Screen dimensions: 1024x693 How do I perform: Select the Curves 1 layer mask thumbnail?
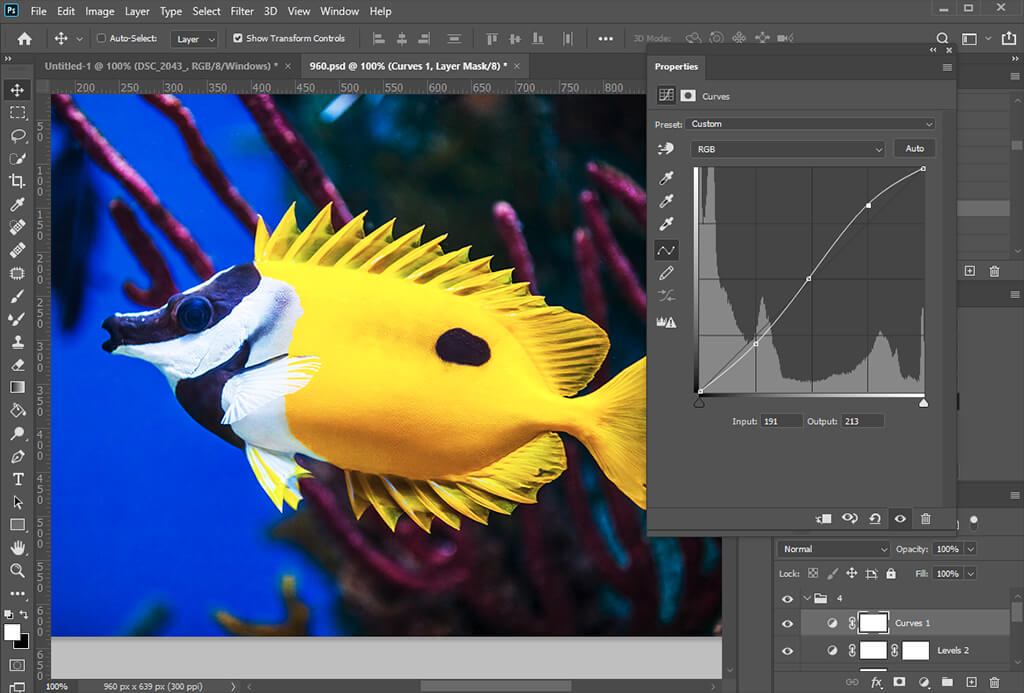click(873, 623)
